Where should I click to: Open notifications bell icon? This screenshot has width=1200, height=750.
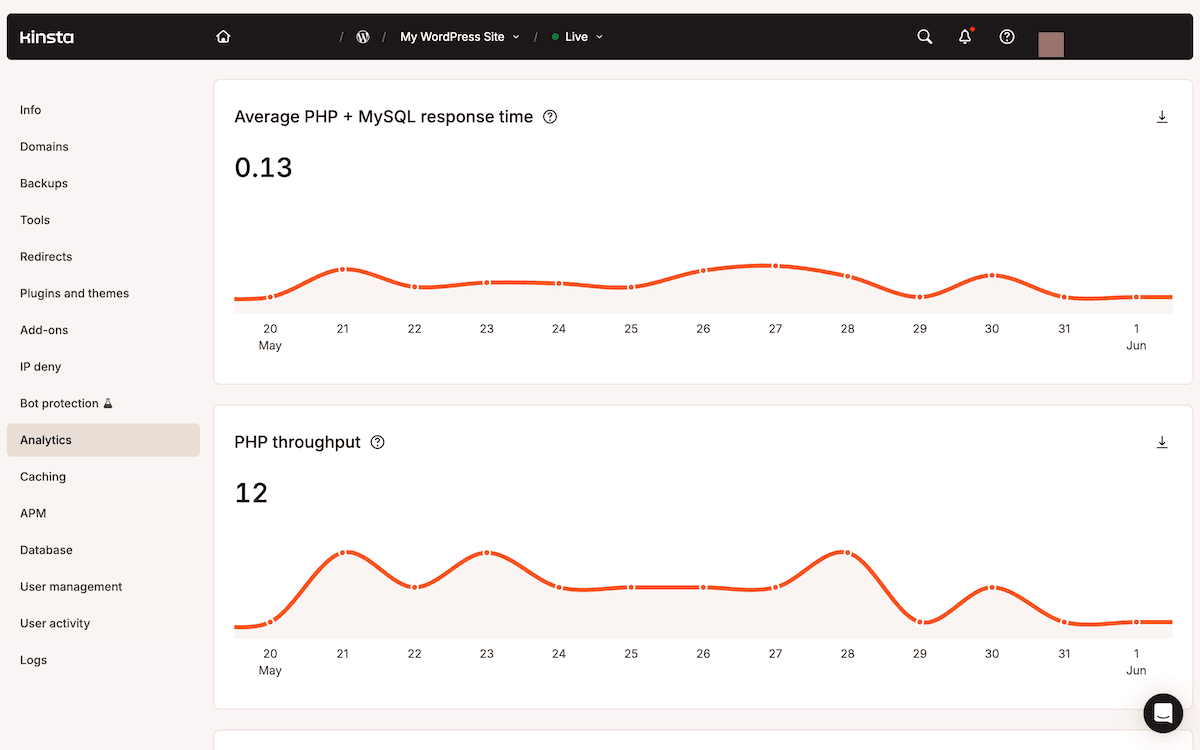pos(965,37)
